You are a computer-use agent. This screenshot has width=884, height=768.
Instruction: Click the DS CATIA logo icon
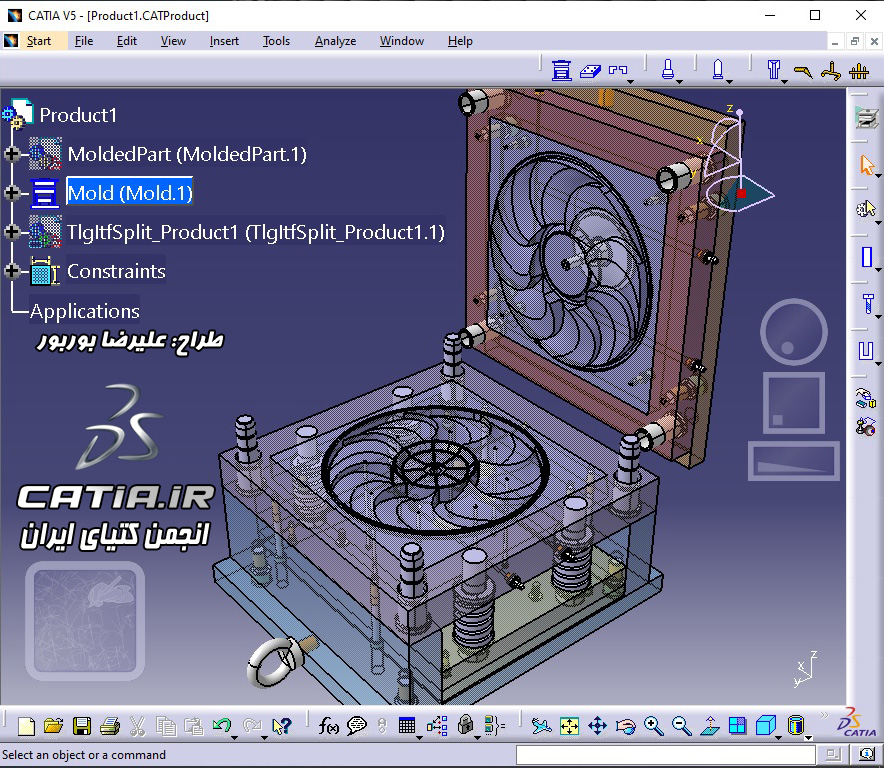(x=857, y=723)
